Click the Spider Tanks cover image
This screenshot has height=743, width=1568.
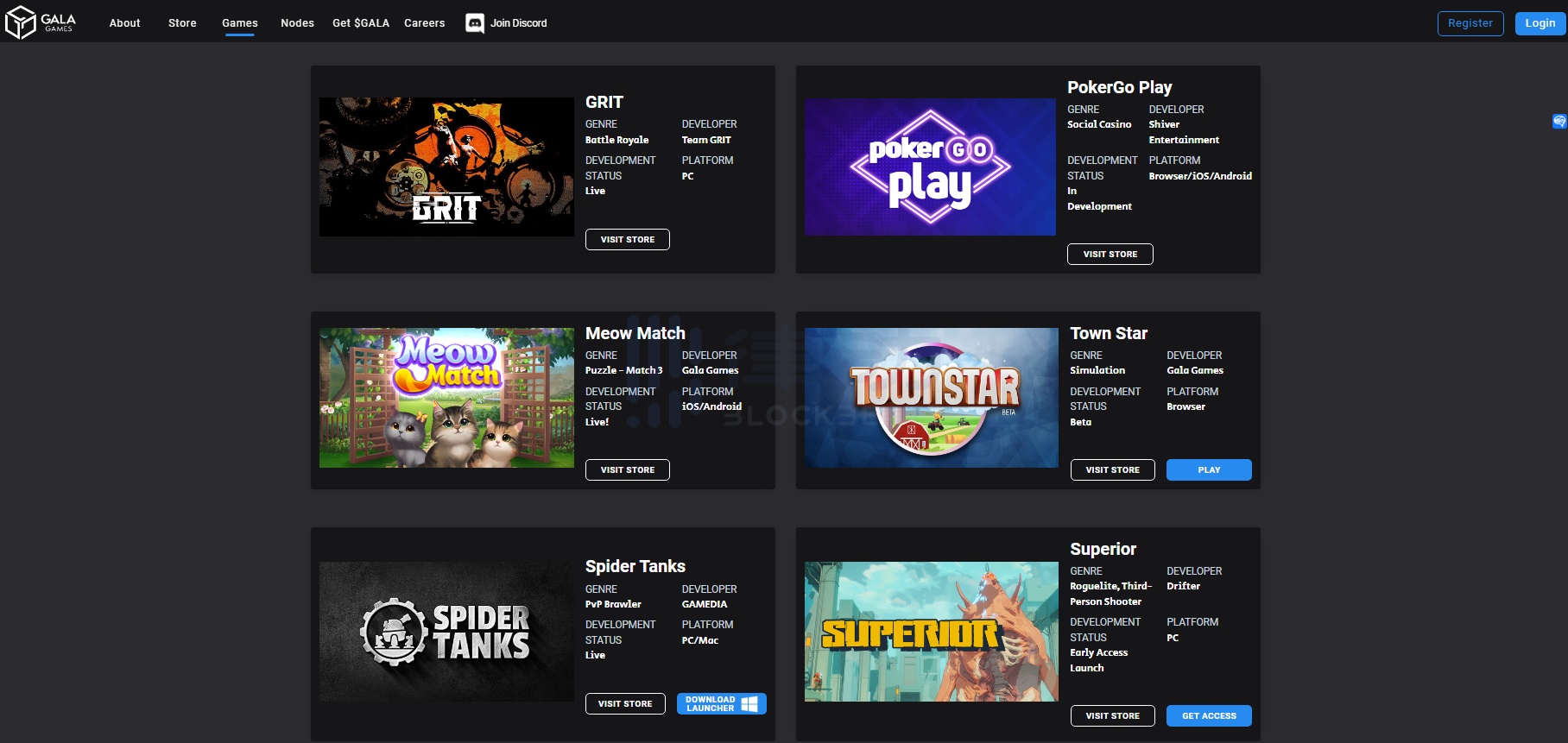coord(446,632)
